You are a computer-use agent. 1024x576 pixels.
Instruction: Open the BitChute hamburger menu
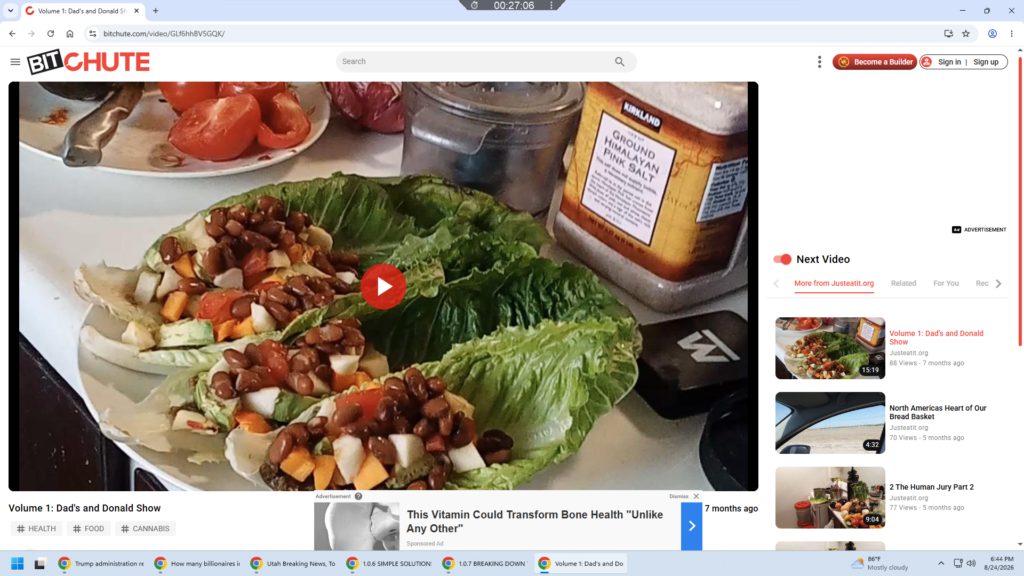15,62
